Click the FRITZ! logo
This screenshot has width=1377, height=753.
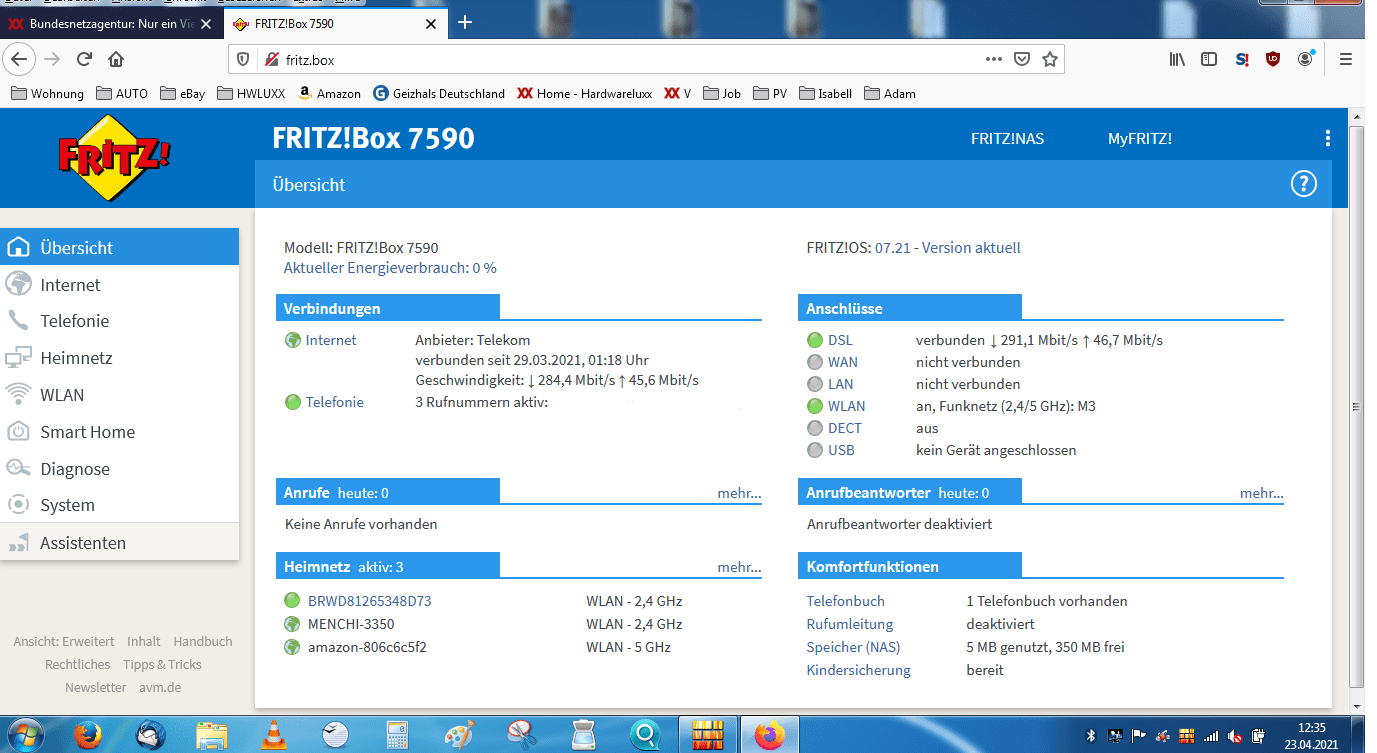coord(115,156)
